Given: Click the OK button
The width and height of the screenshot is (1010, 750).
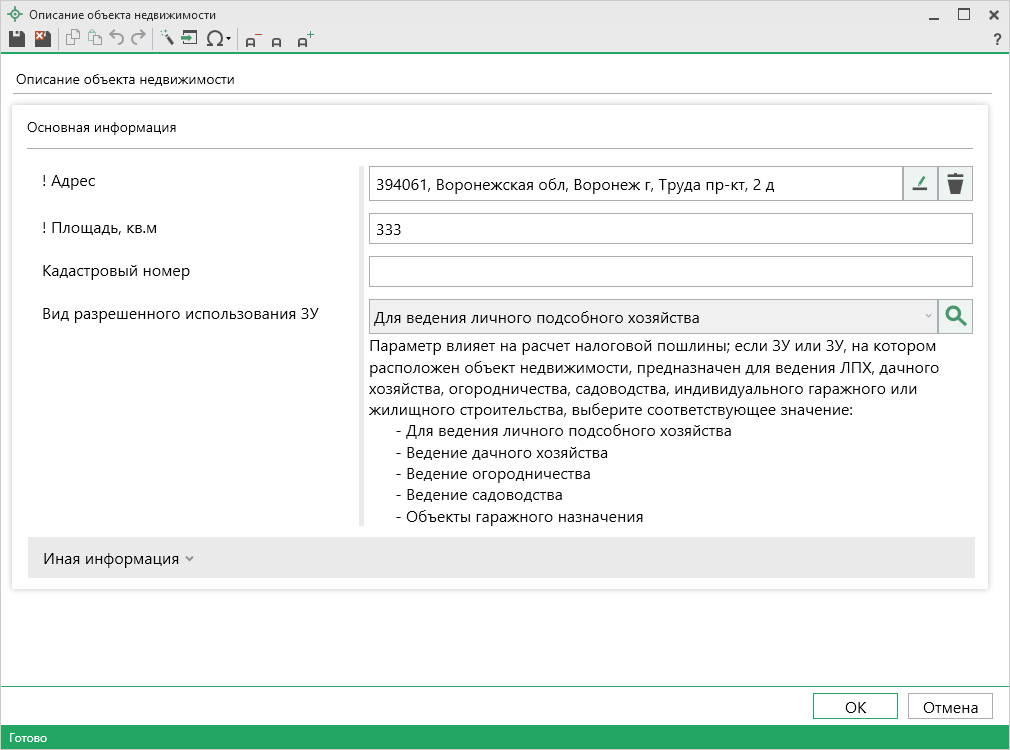Looking at the screenshot, I should [855, 706].
